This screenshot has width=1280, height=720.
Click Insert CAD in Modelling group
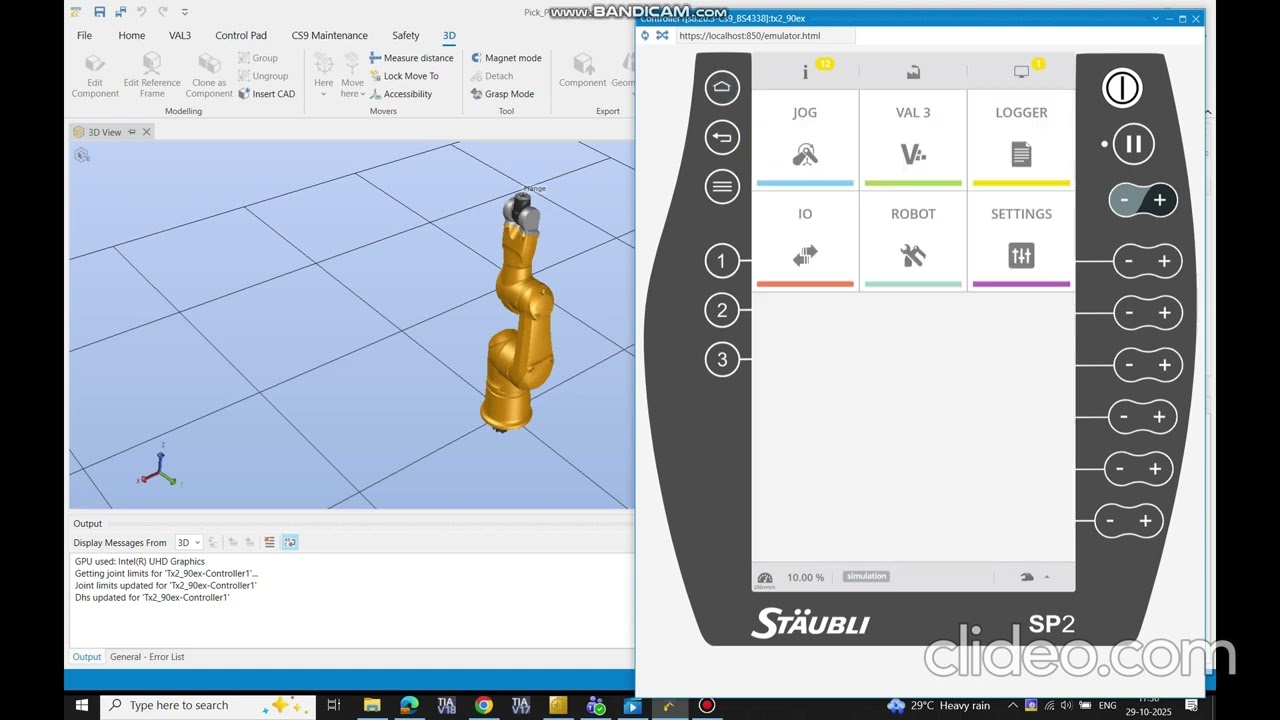(266, 94)
